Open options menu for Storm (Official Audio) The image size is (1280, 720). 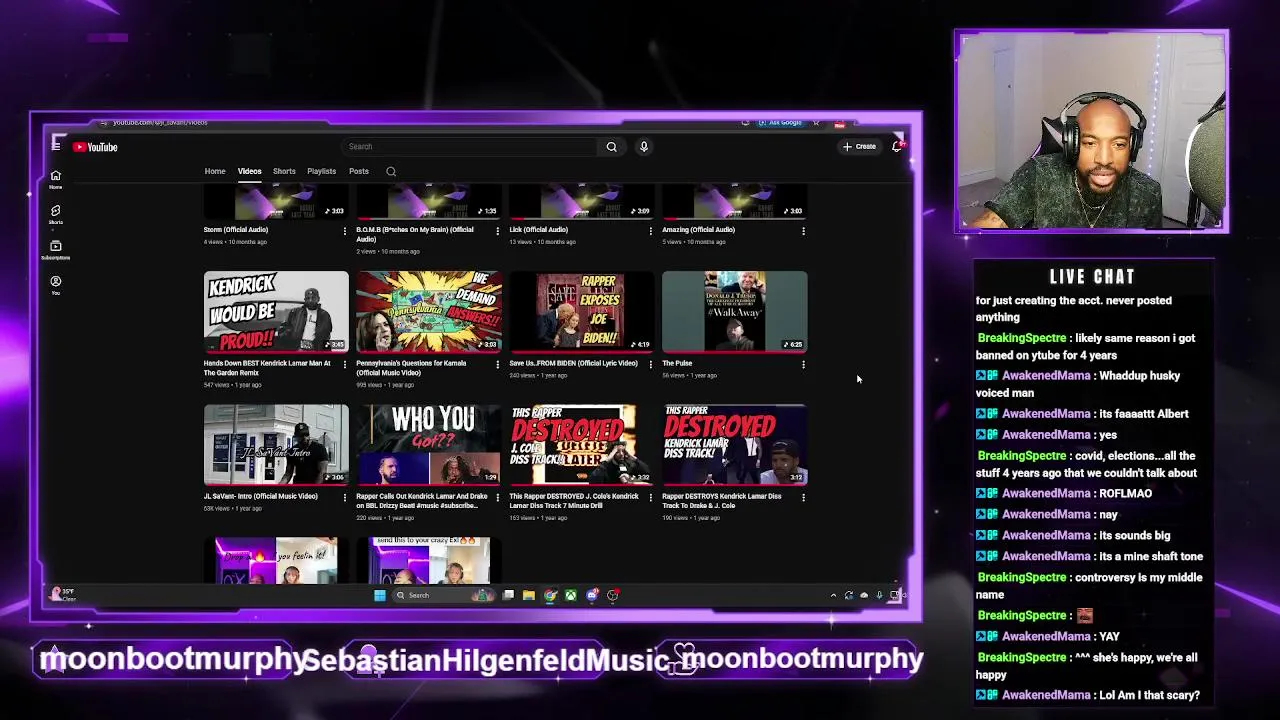(x=345, y=231)
